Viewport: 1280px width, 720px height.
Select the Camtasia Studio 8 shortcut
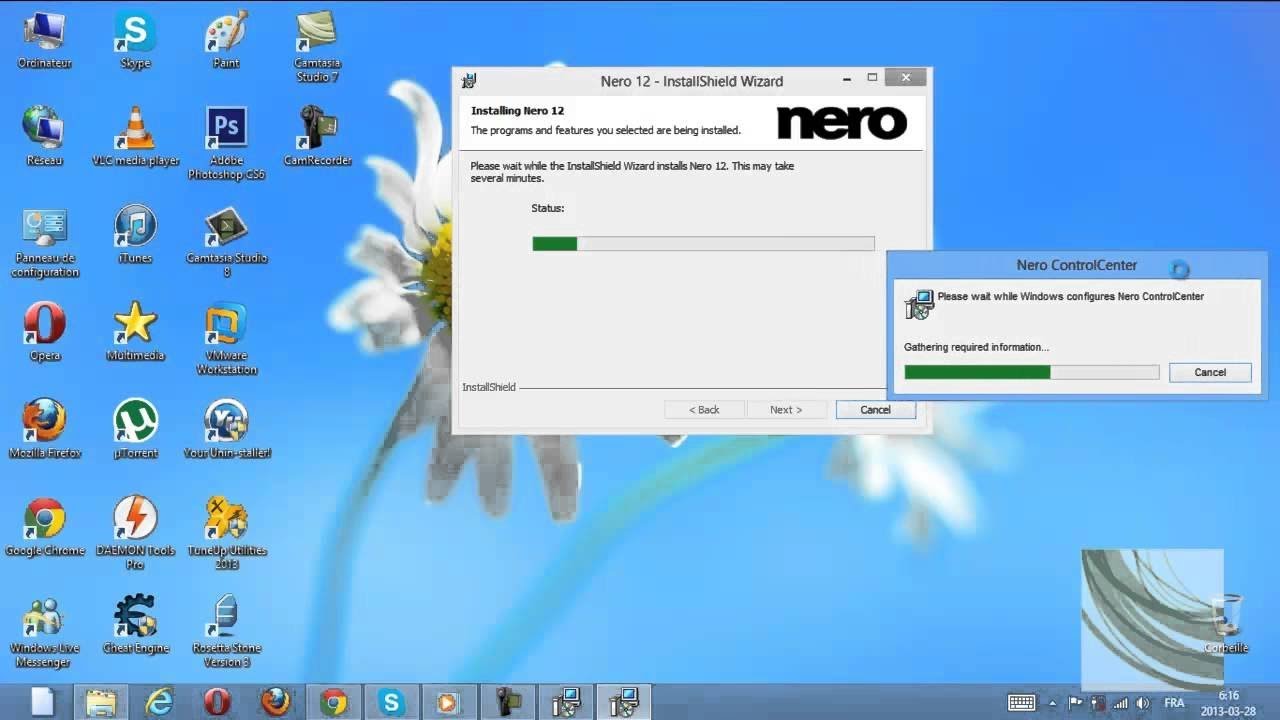[226, 243]
